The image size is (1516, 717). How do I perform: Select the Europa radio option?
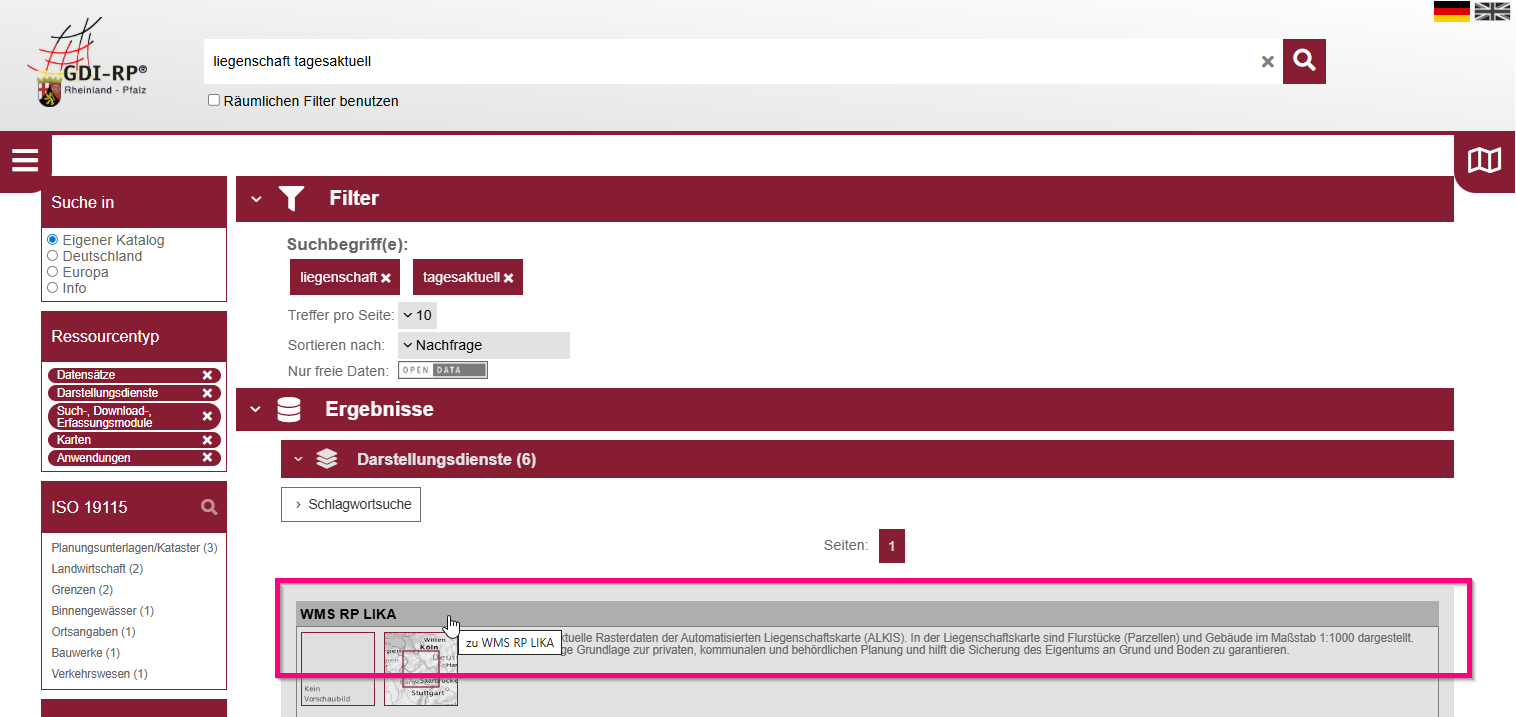pos(53,272)
